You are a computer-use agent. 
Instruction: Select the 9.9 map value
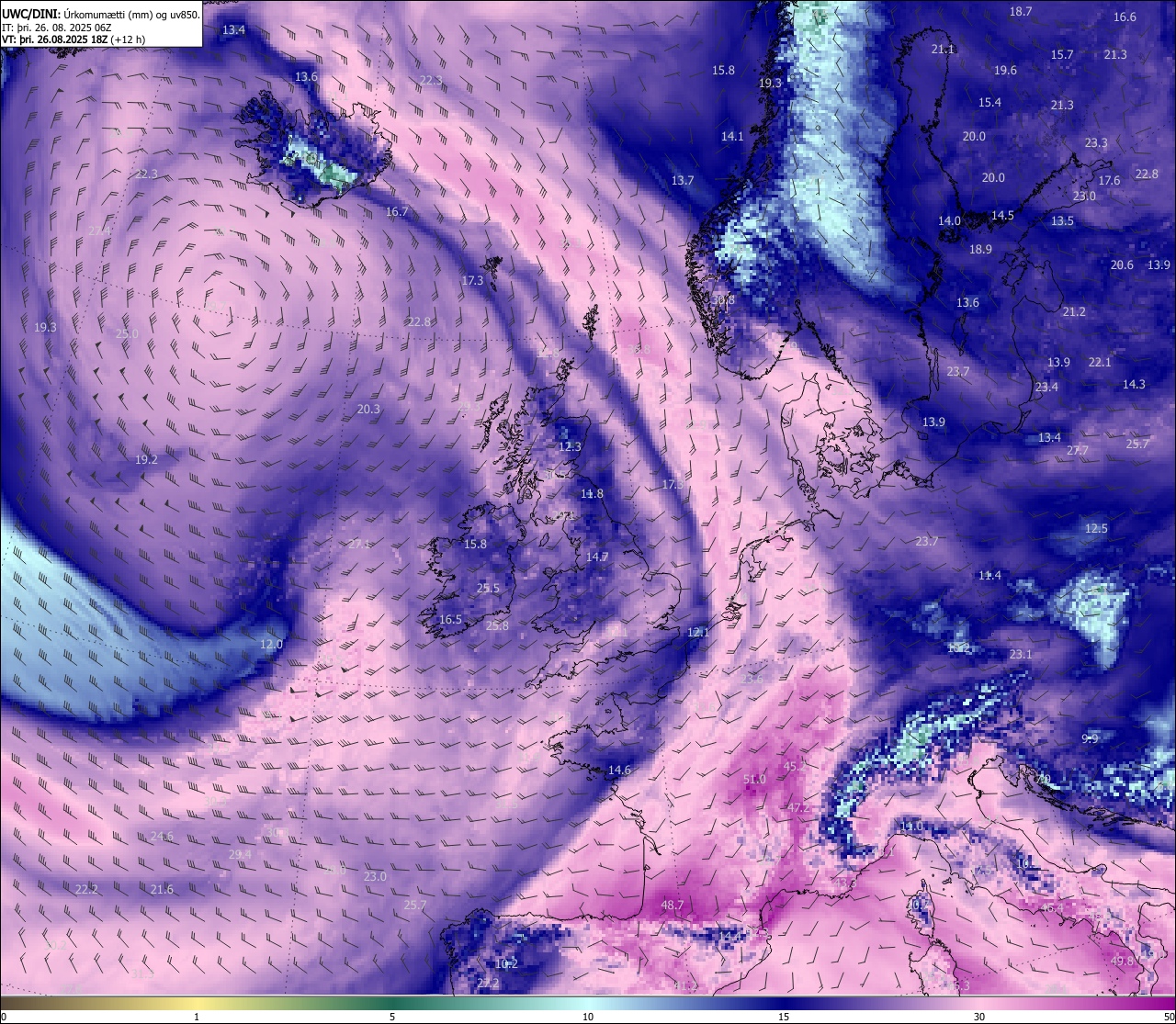click(1090, 739)
